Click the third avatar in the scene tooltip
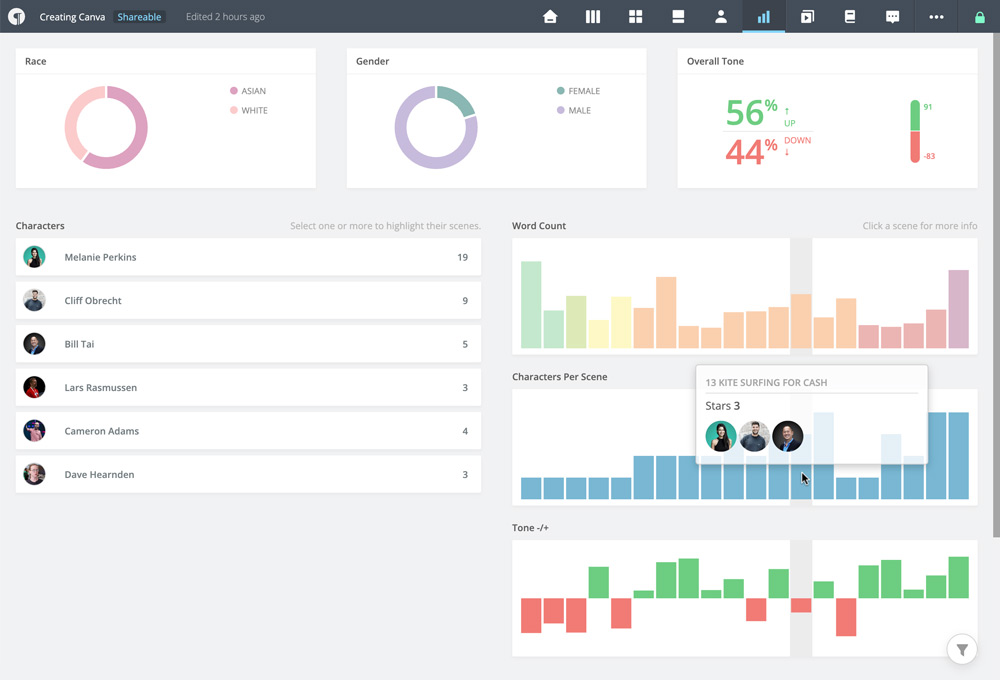The image size is (1000, 680). tap(788, 436)
